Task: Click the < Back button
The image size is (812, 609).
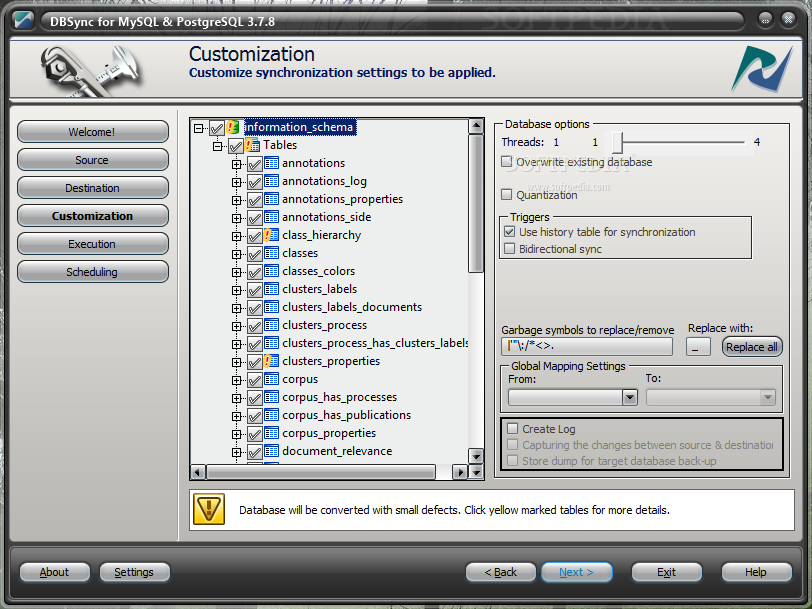Action: [x=500, y=572]
